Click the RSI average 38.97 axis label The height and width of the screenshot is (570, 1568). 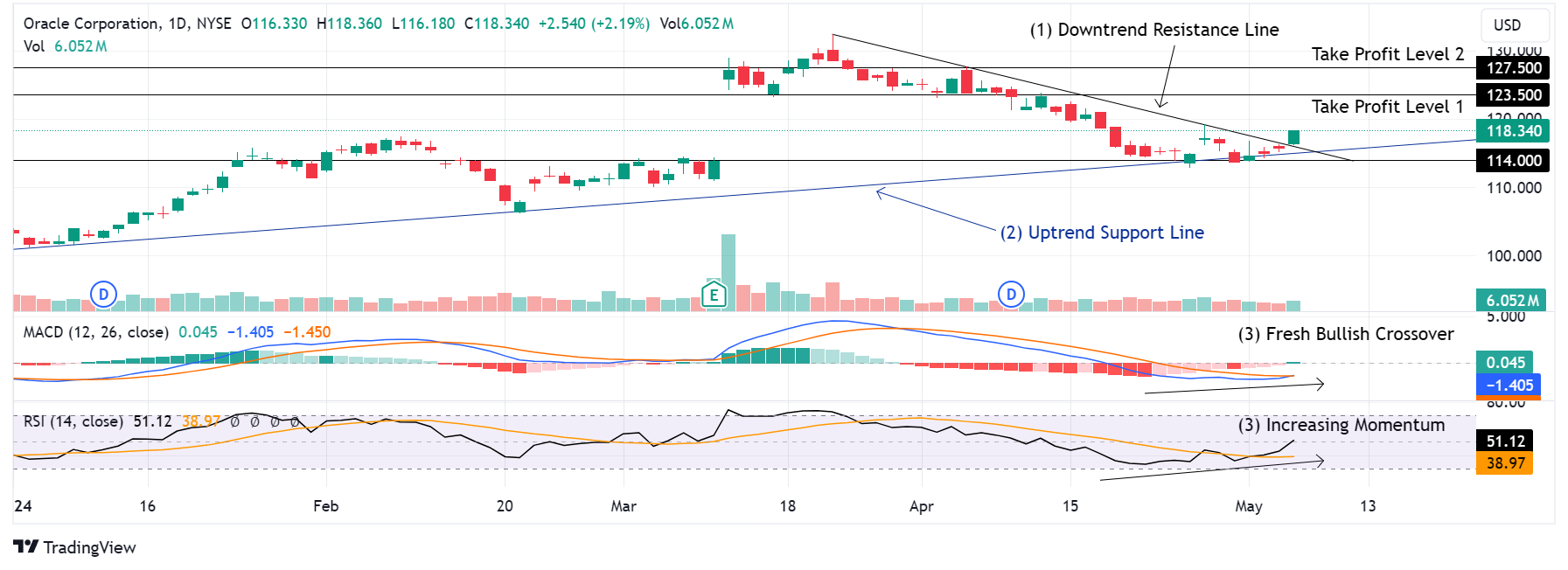click(x=1504, y=463)
